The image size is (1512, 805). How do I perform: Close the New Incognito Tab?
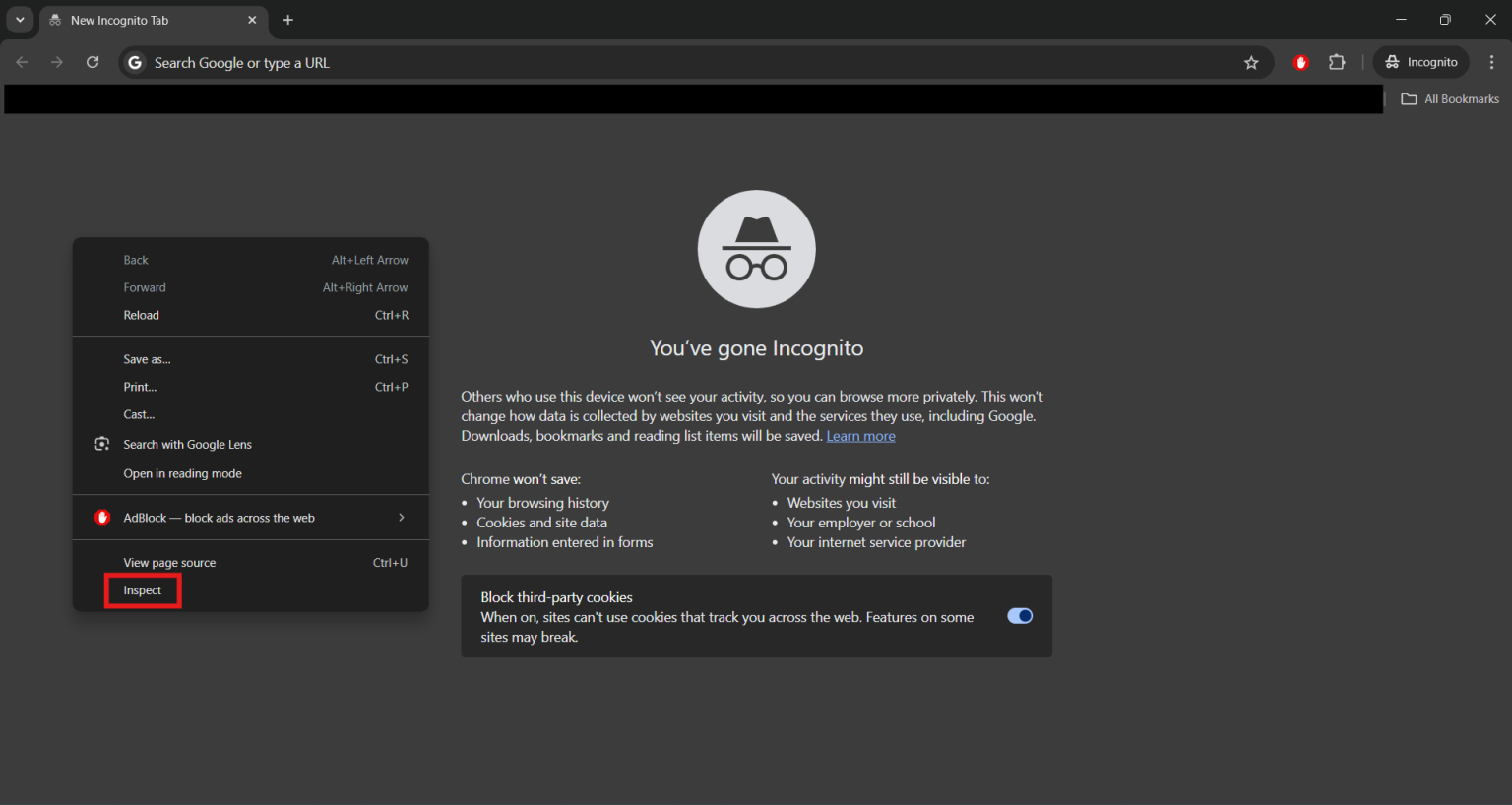tap(252, 20)
